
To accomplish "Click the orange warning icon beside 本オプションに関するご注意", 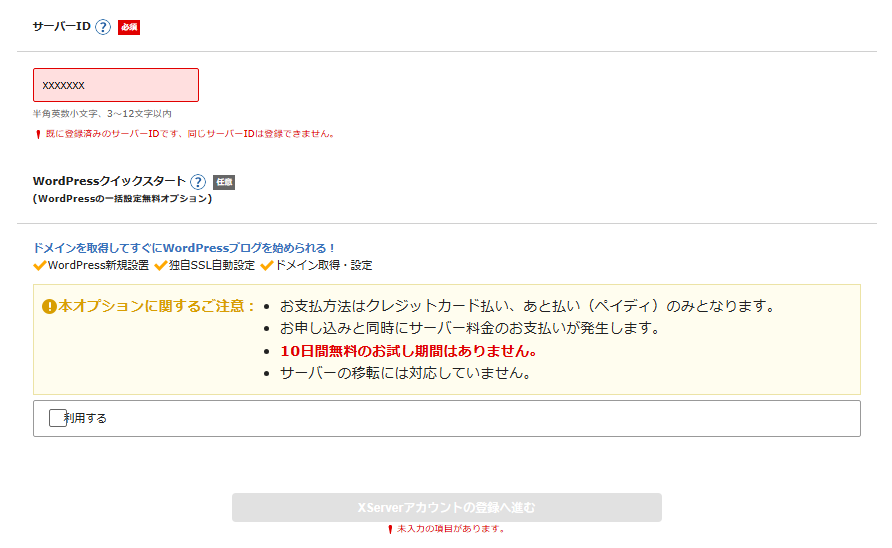I will (x=49, y=307).
